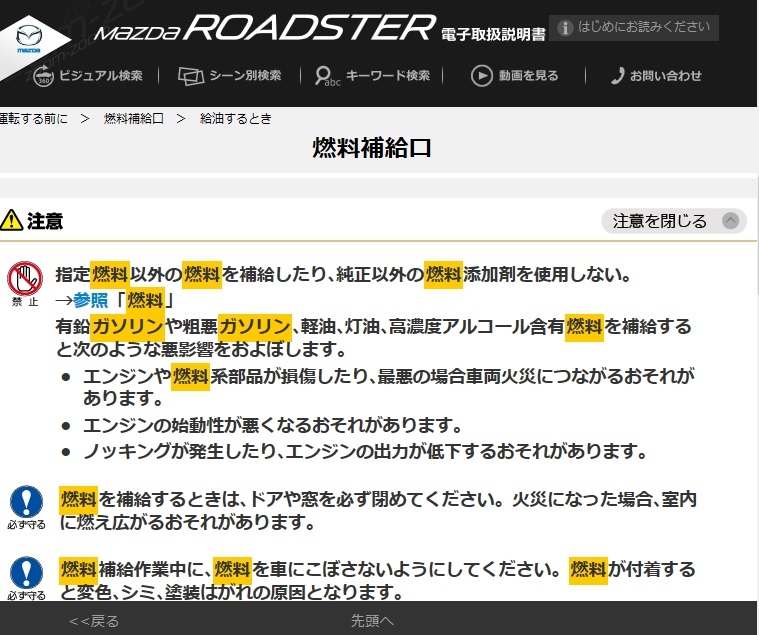The height and width of the screenshot is (635, 759).
Task: Click text ノッキングが発生したり bullet line
Action: click(365, 451)
